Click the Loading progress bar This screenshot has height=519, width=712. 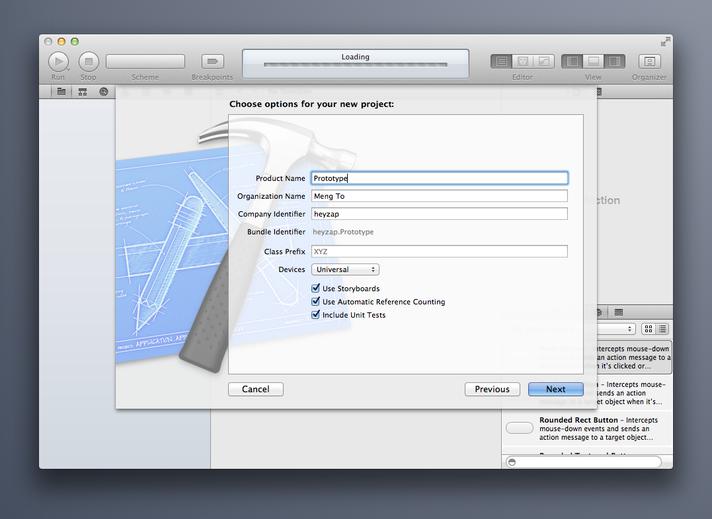pyautogui.click(x=356, y=64)
